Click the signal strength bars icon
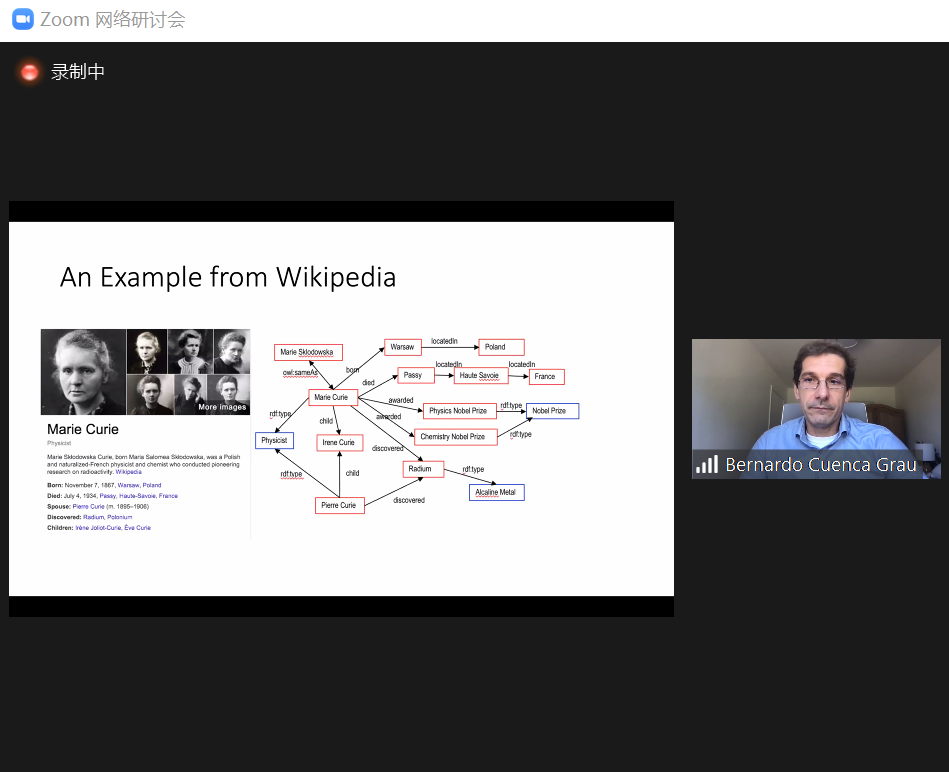The width and height of the screenshot is (949, 772). tap(707, 464)
